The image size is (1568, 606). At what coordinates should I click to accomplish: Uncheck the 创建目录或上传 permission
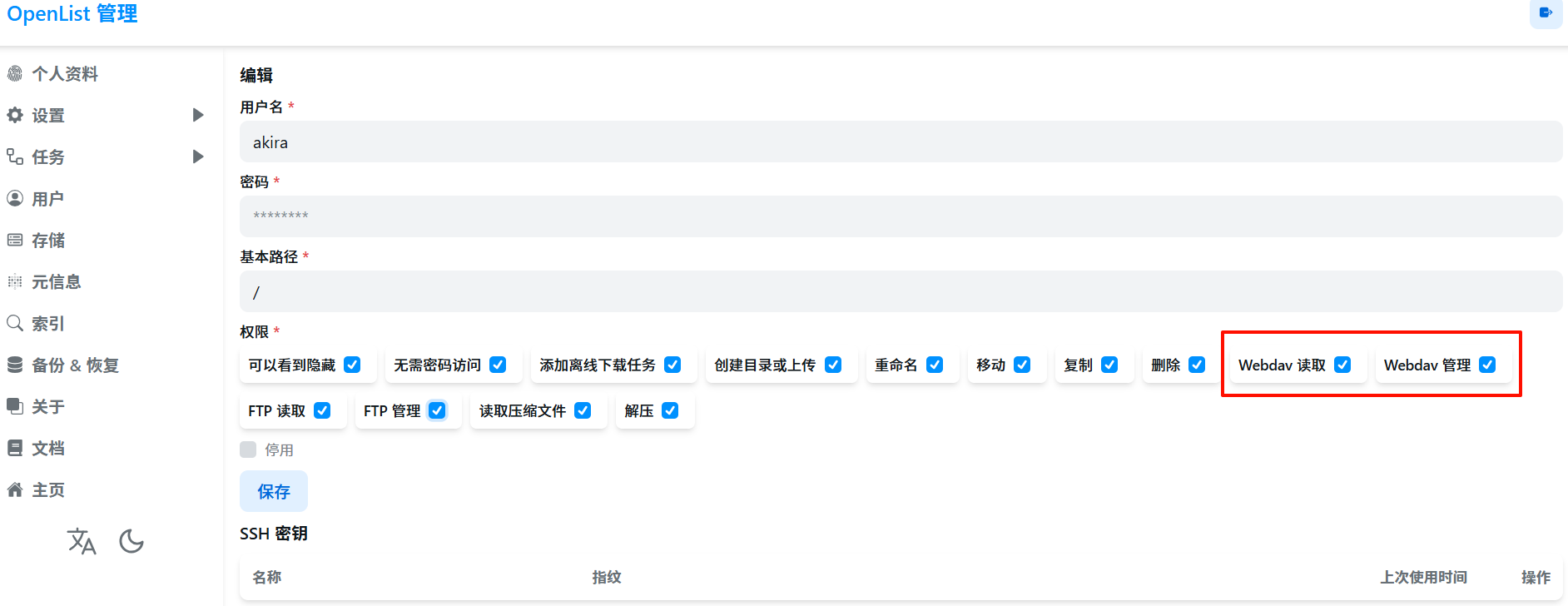click(833, 365)
